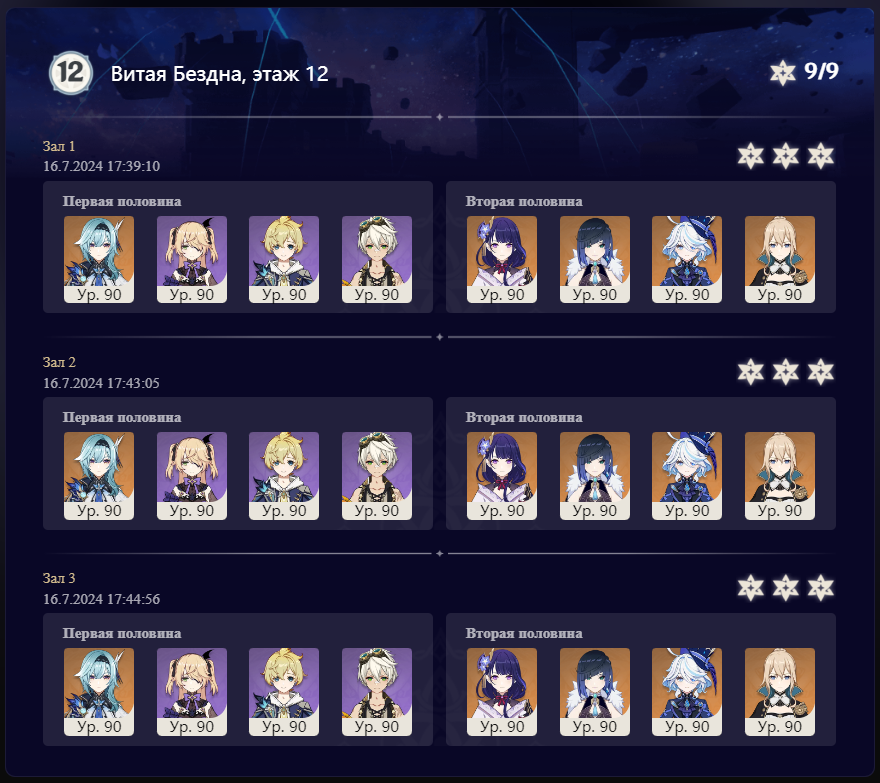Screen dimensions: 880x783
Task: Click Eula portrait in Зал 3 first half
Action: tap(99, 692)
